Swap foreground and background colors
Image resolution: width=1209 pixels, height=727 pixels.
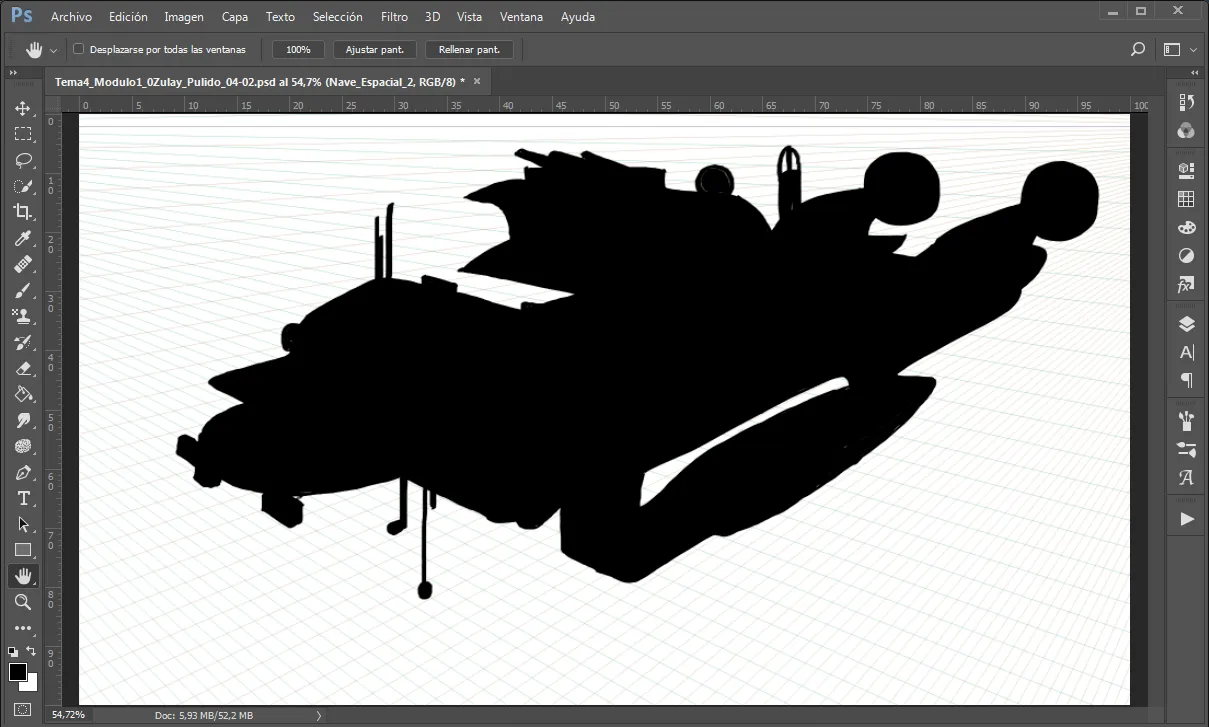(x=31, y=651)
